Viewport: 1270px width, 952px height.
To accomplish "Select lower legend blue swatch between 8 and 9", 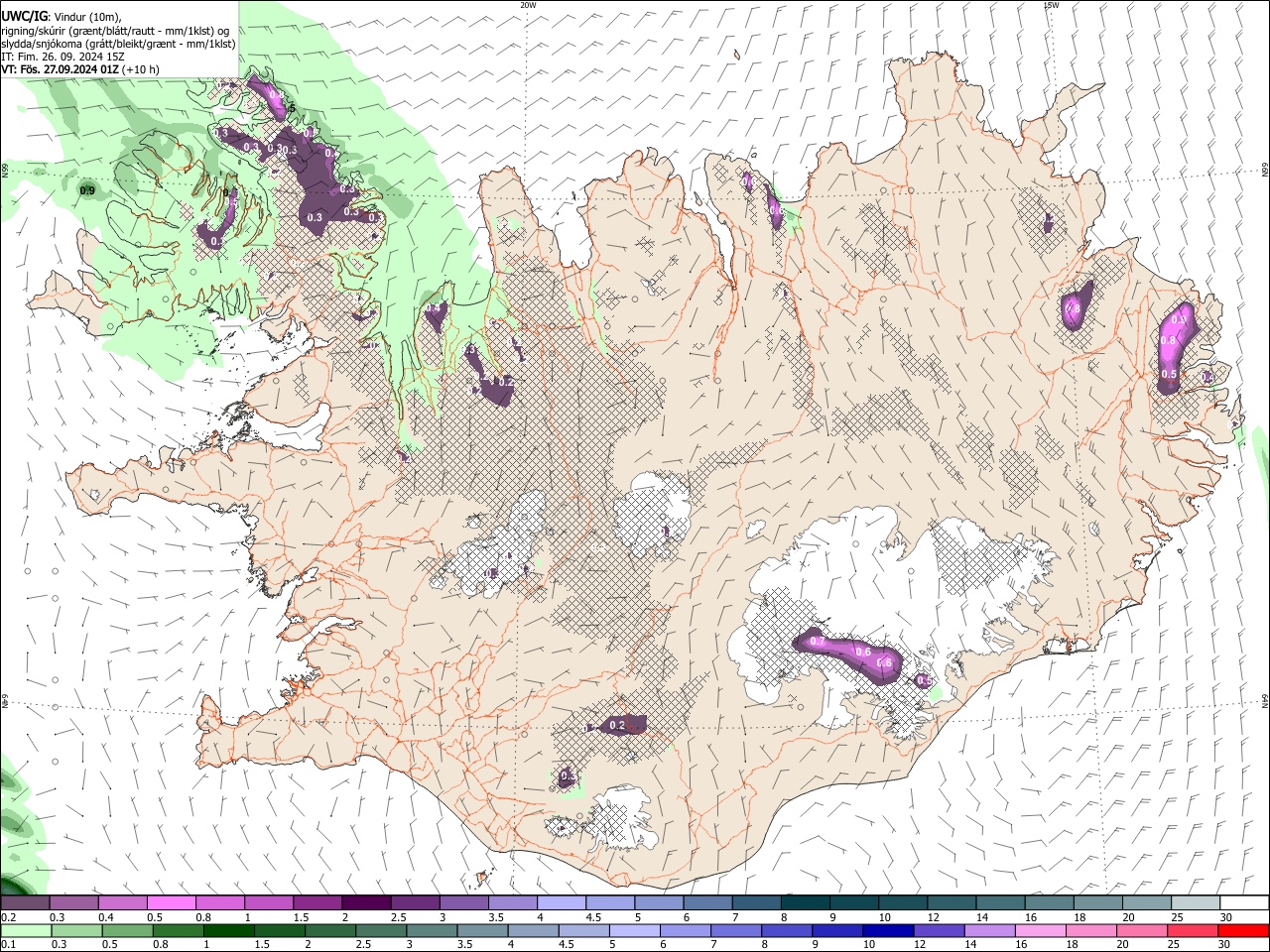I will [786, 930].
